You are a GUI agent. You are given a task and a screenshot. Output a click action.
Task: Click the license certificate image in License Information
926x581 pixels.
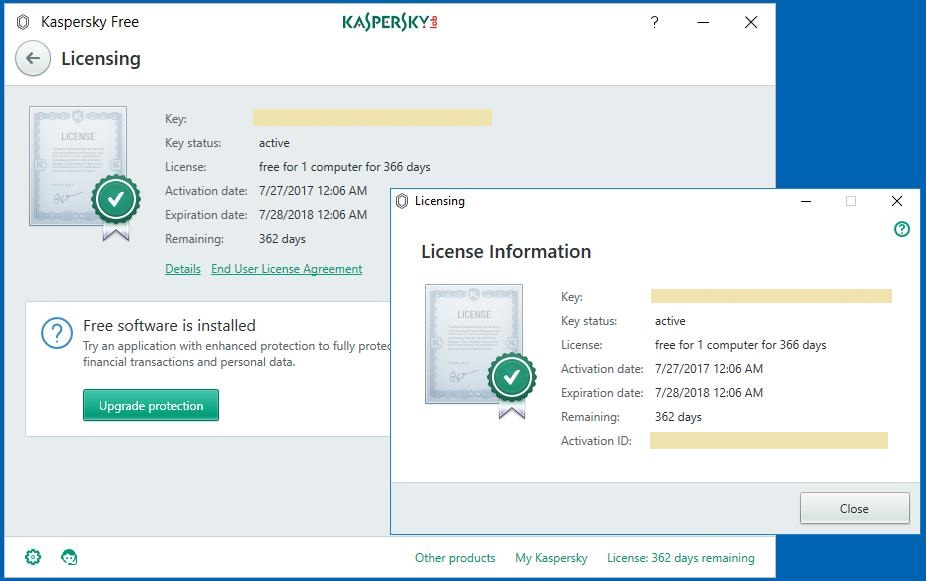pyautogui.click(x=481, y=351)
